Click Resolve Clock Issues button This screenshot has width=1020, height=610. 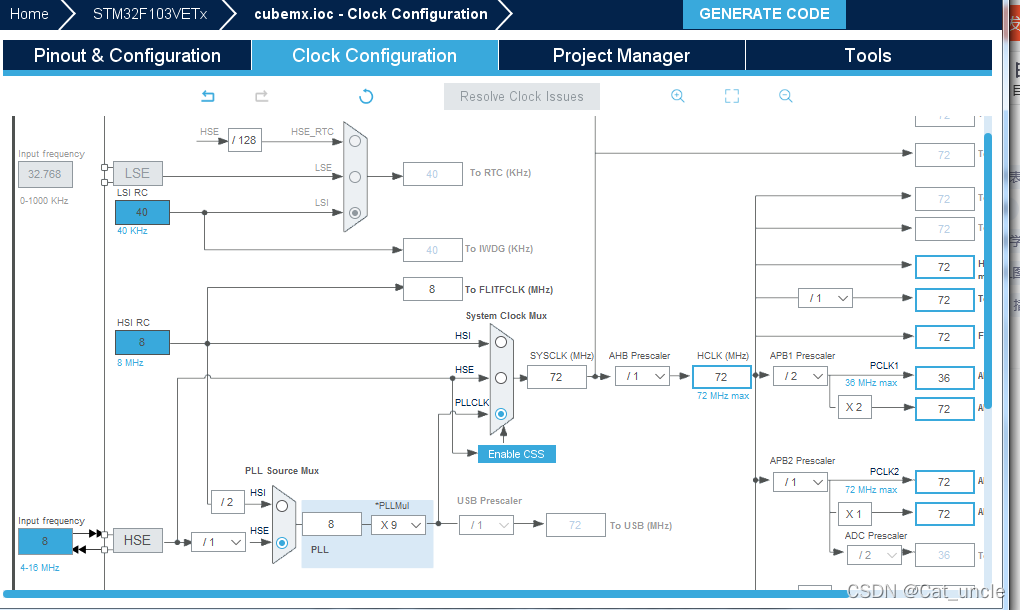point(522,96)
